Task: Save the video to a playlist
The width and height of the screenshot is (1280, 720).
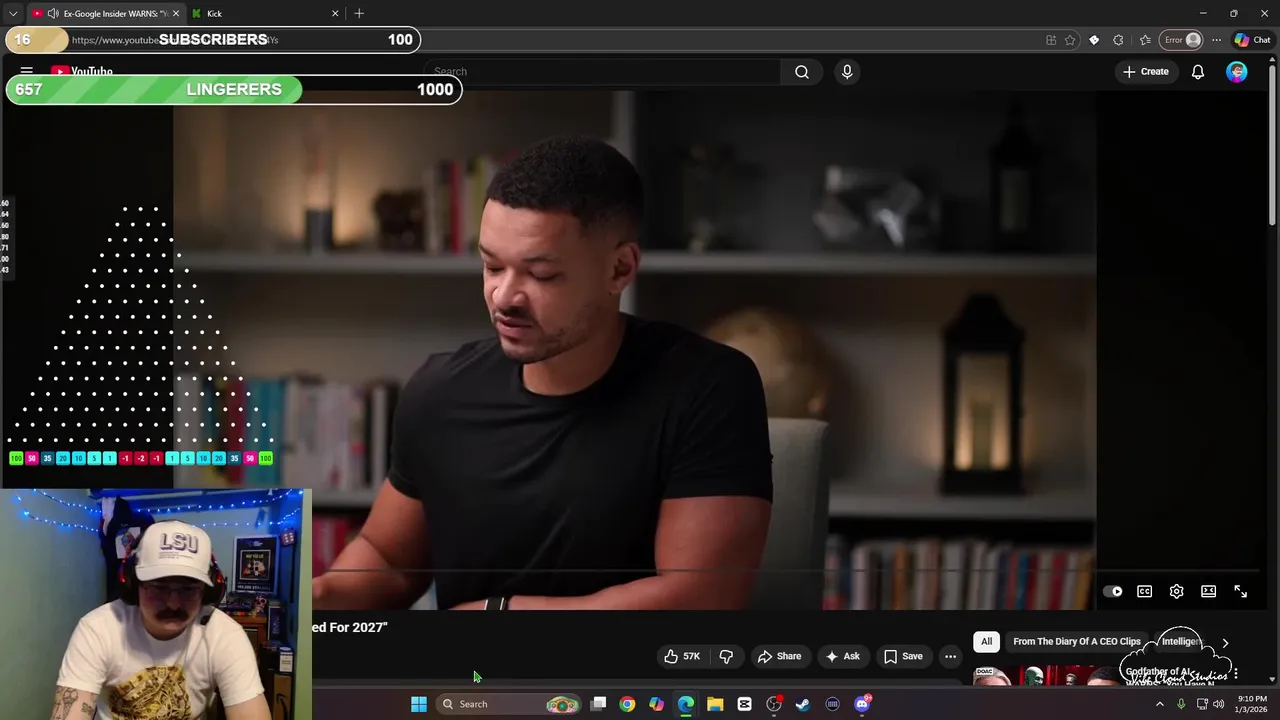Action: point(903,656)
